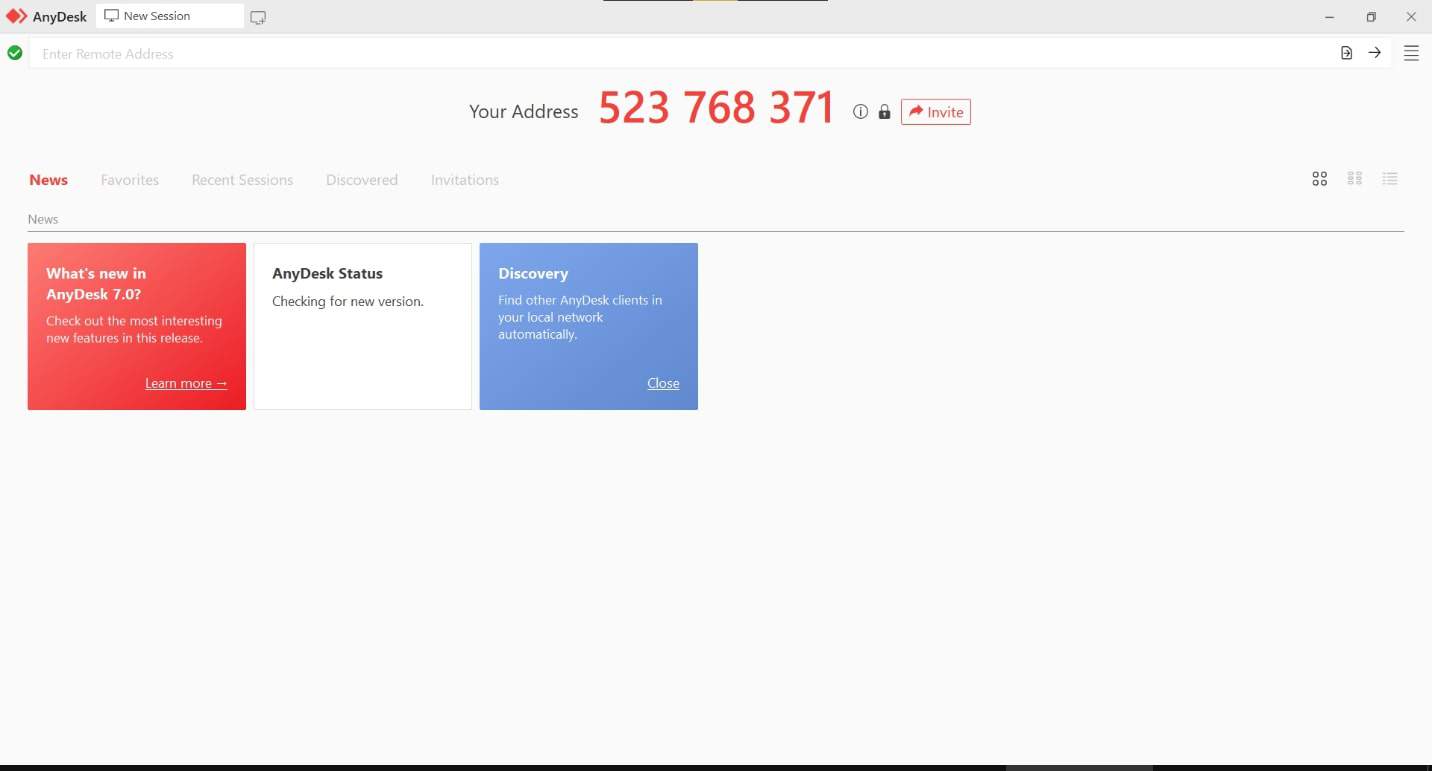Click the info icon next to your address
1432x771 pixels.
(860, 112)
